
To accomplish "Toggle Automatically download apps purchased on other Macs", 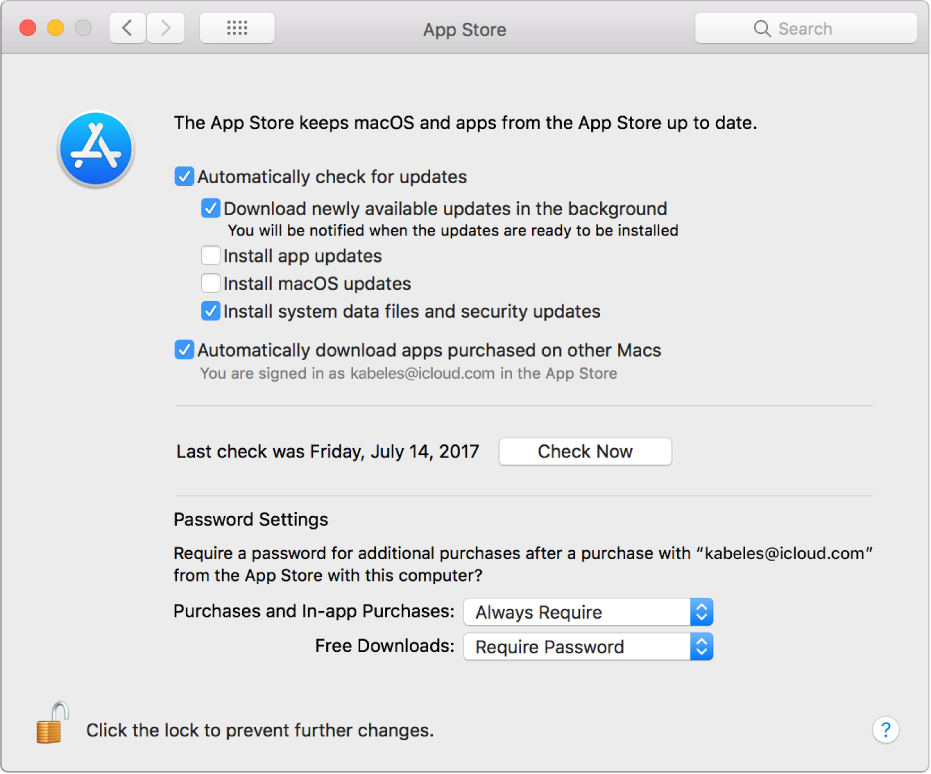I will pos(184,350).
